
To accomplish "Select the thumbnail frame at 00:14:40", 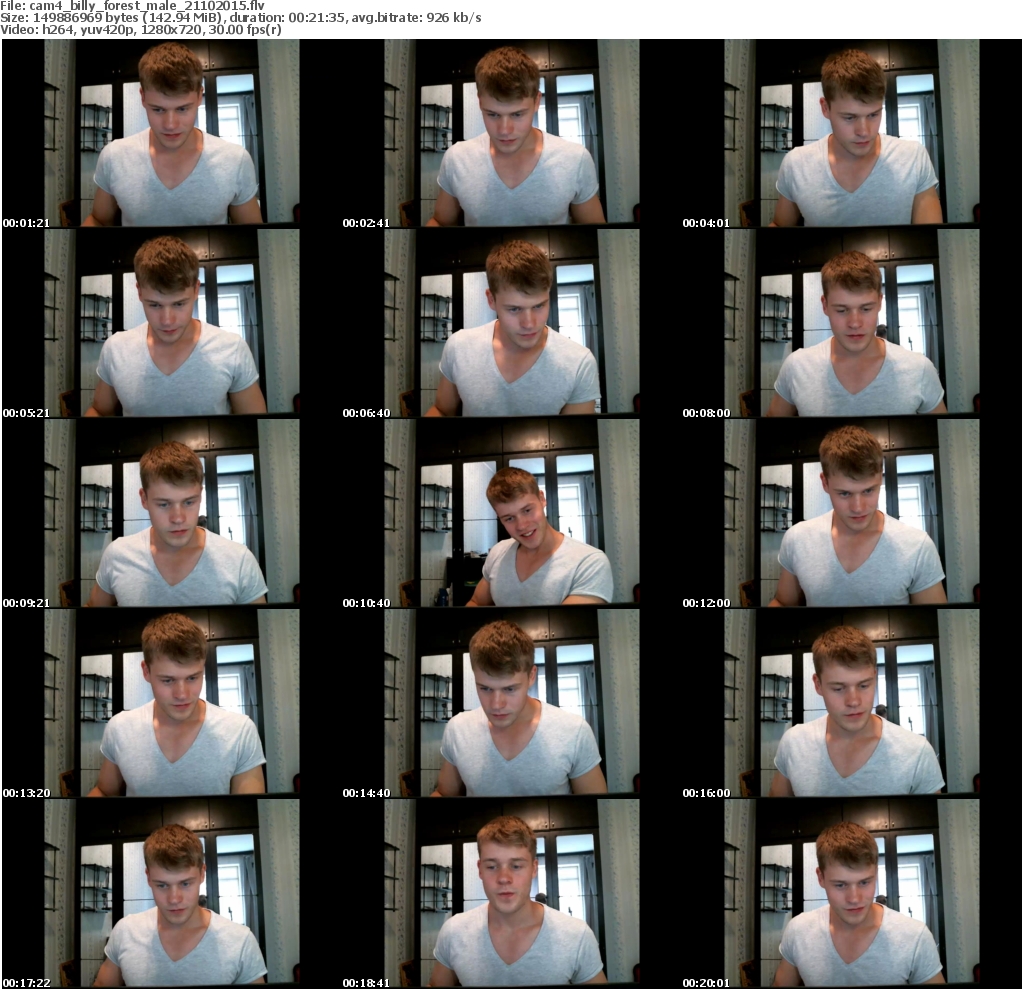I will tap(512, 704).
